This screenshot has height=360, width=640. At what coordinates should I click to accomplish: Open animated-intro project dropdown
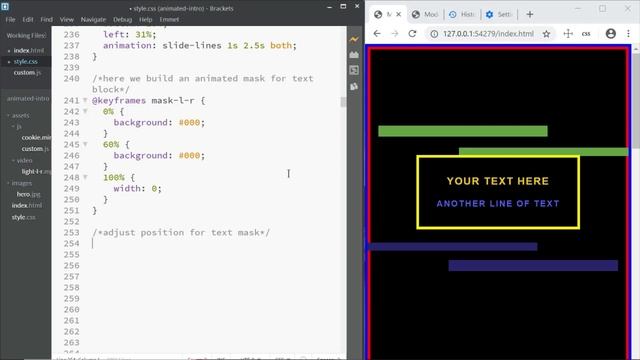[28, 98]
